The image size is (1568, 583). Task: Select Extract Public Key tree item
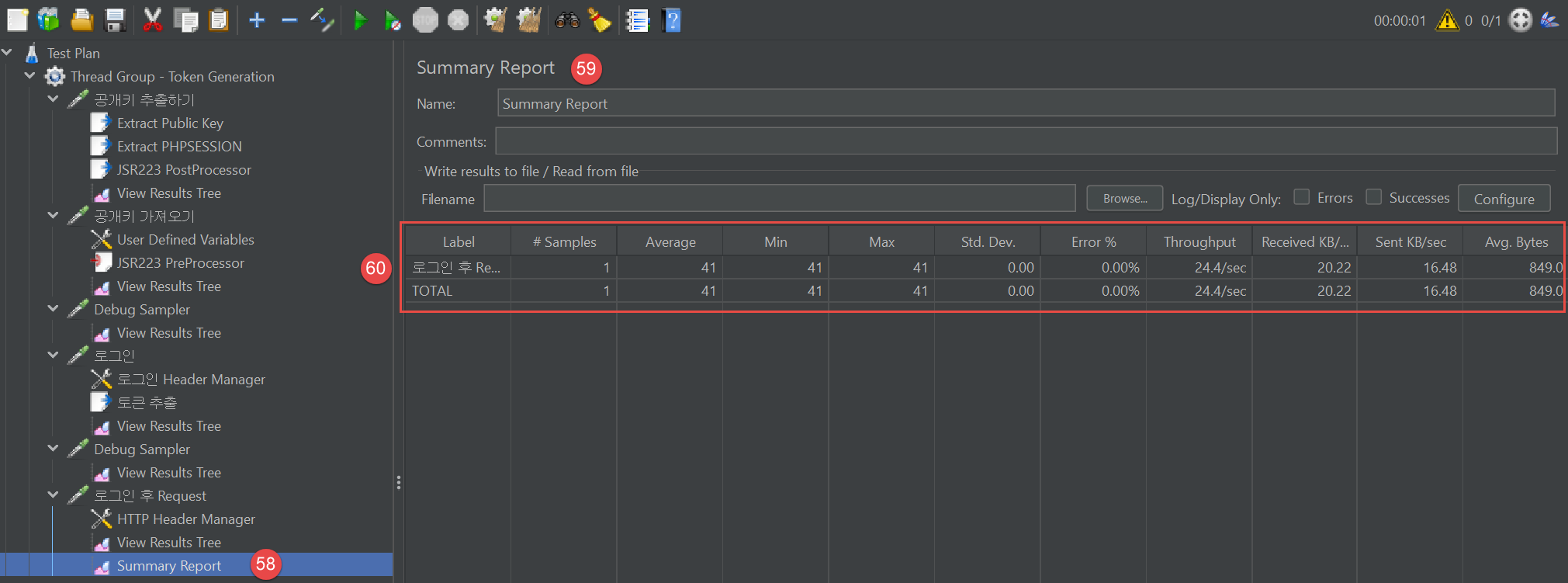pos(170,123)
